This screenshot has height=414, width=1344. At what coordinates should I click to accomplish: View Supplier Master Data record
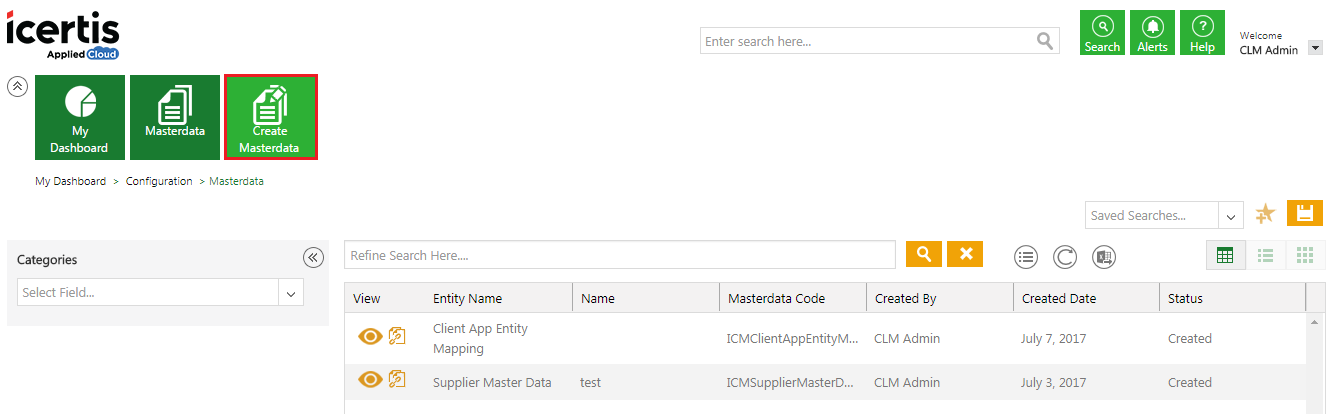coord(370,380)
